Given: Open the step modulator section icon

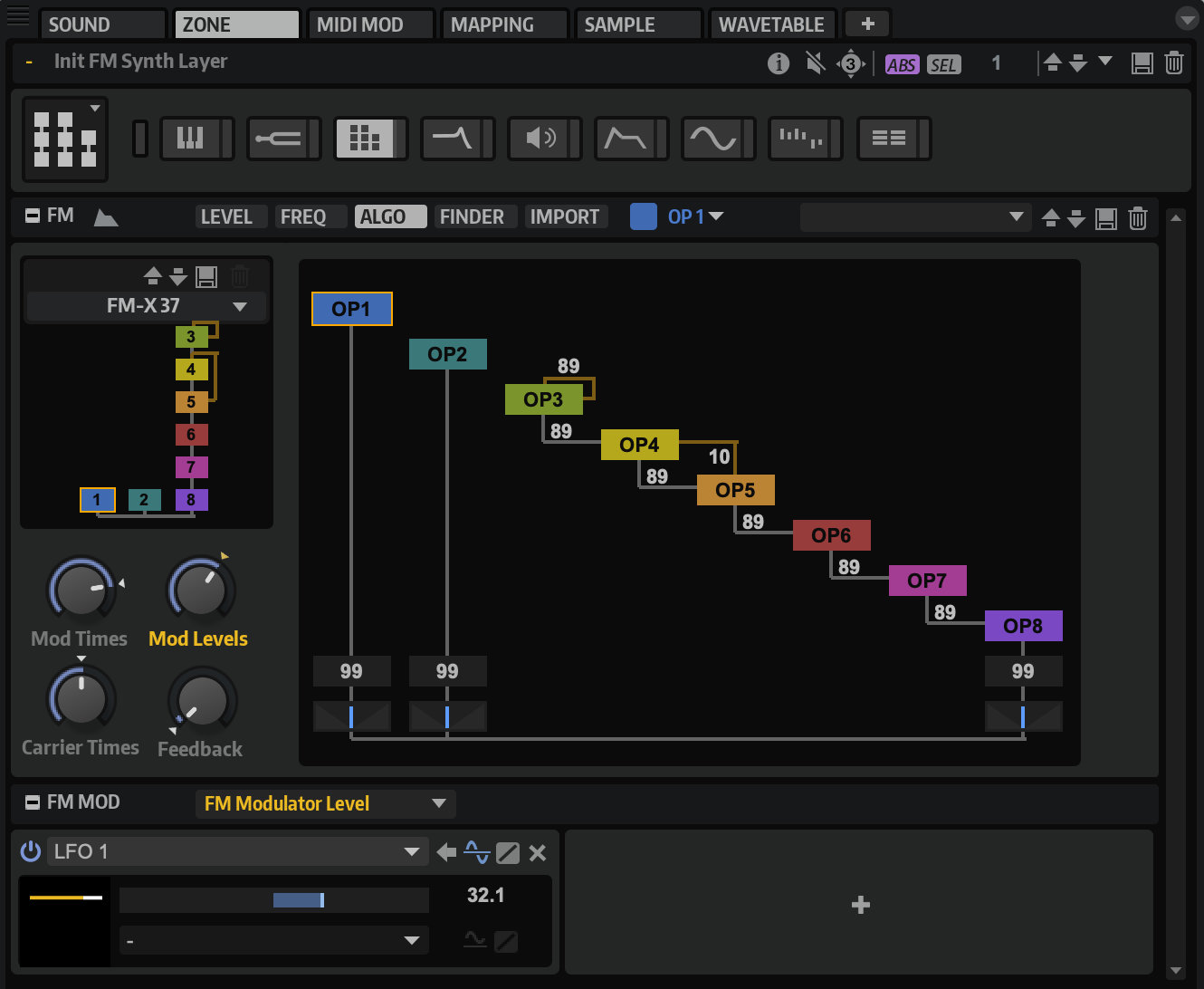Looking at the screenshot, I should pyautogui.click(x=800, y=139).
